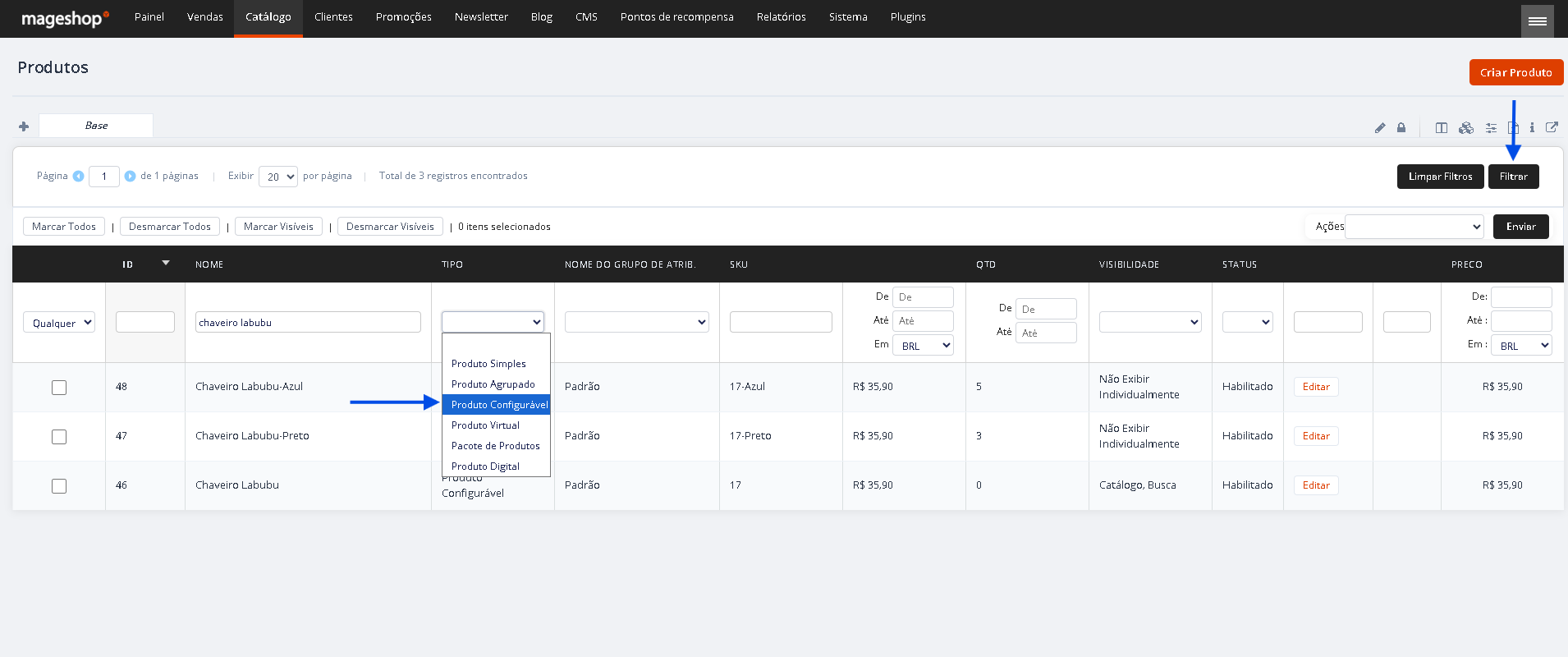Open the Promoções menu
Viewport: 1568px width, 657px height.
404,17
